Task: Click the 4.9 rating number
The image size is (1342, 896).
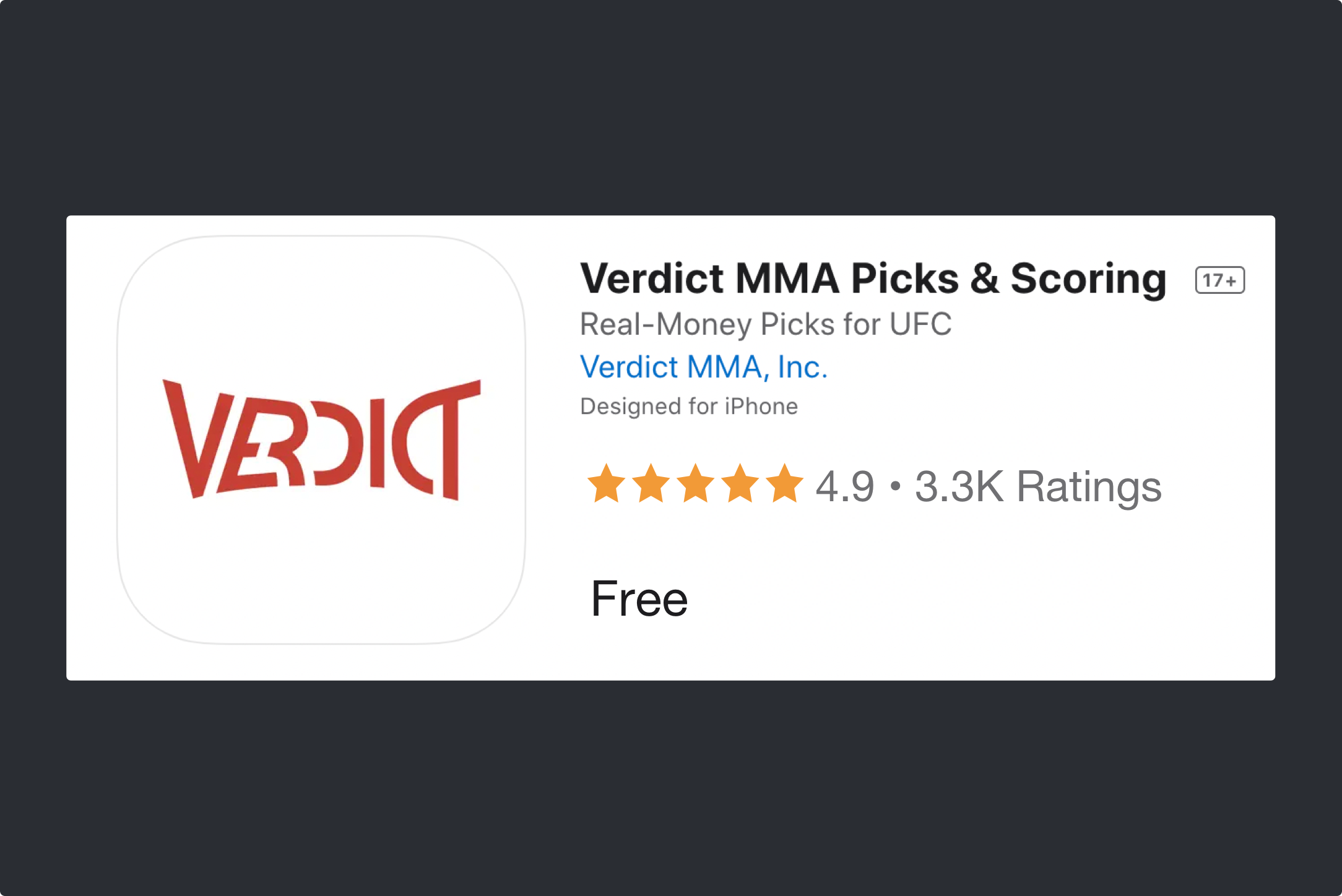Action: click(845, 486)
